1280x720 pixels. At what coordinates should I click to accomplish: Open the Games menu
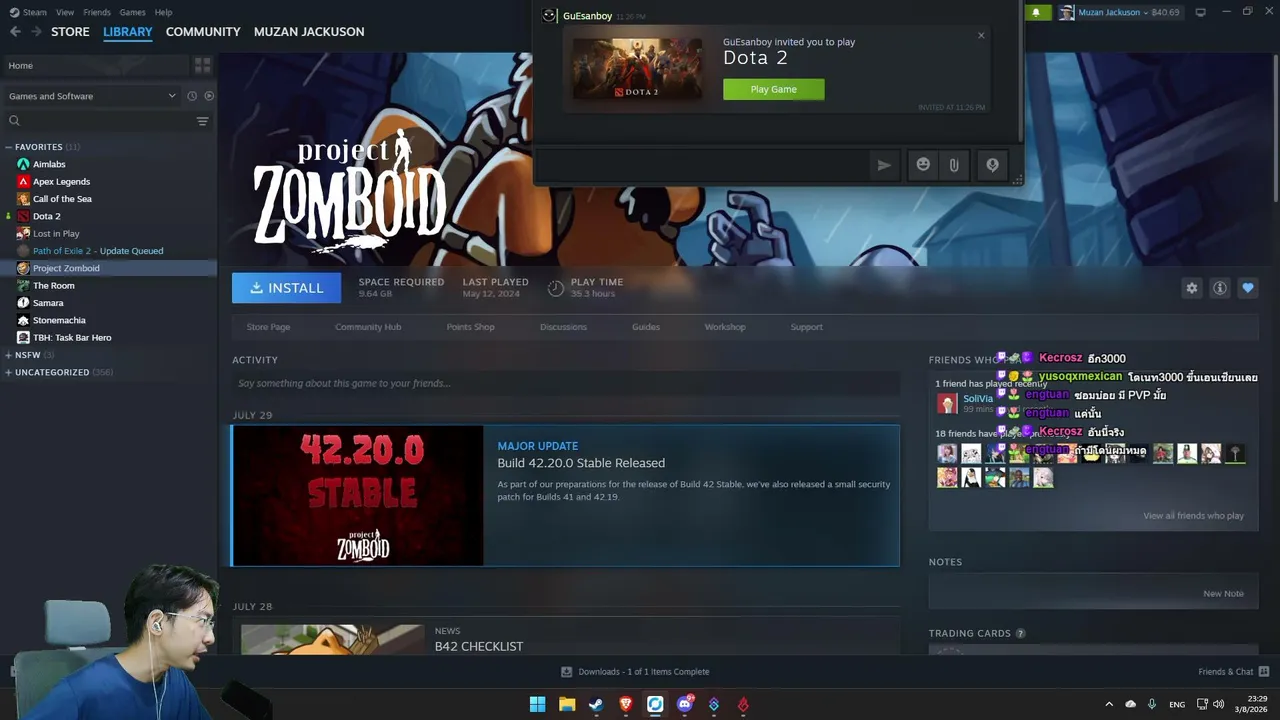click(132, 12)
